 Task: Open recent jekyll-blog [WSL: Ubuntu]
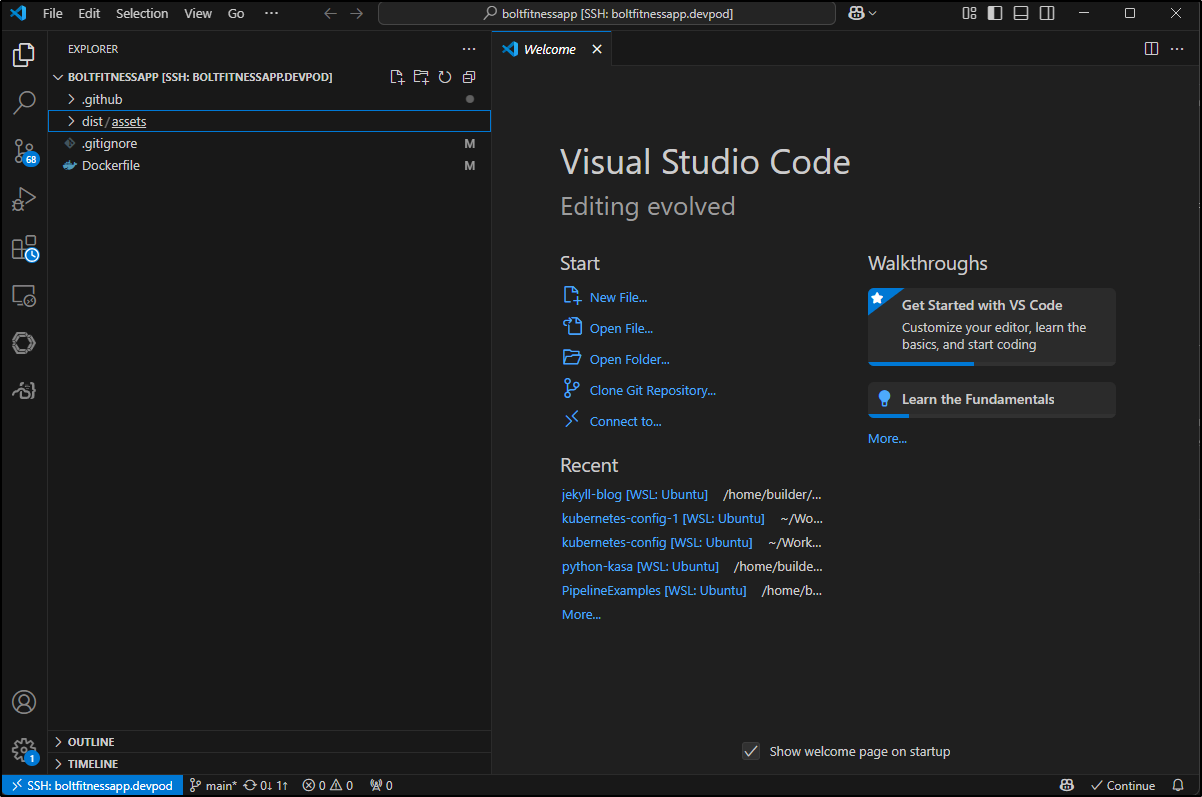coord(635,495)
